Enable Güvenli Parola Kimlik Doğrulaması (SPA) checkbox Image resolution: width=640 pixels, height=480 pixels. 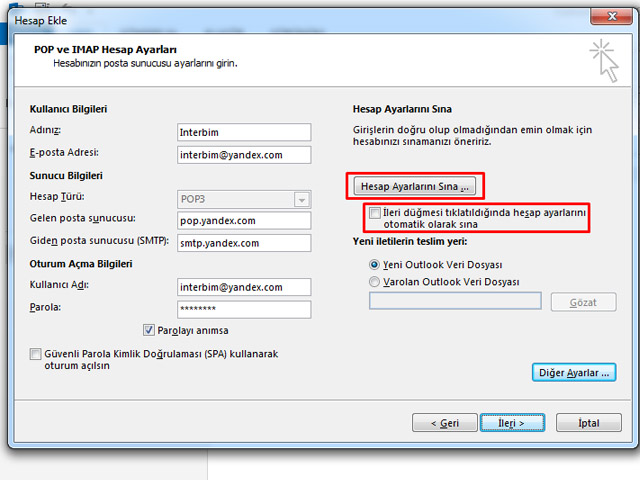click(x=37, y=354)
